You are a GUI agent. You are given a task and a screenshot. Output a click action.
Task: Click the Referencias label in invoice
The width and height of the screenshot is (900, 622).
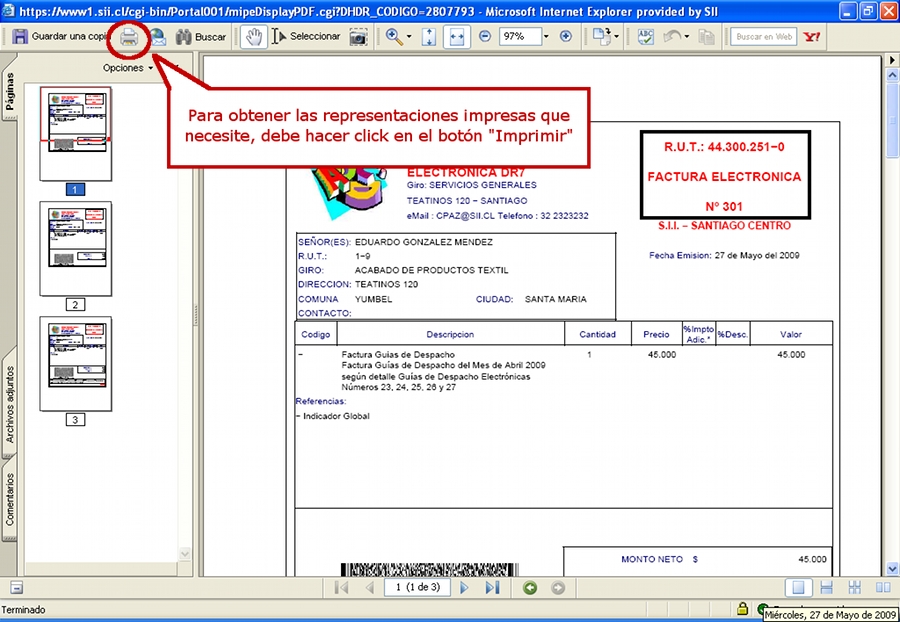point(321,401)
